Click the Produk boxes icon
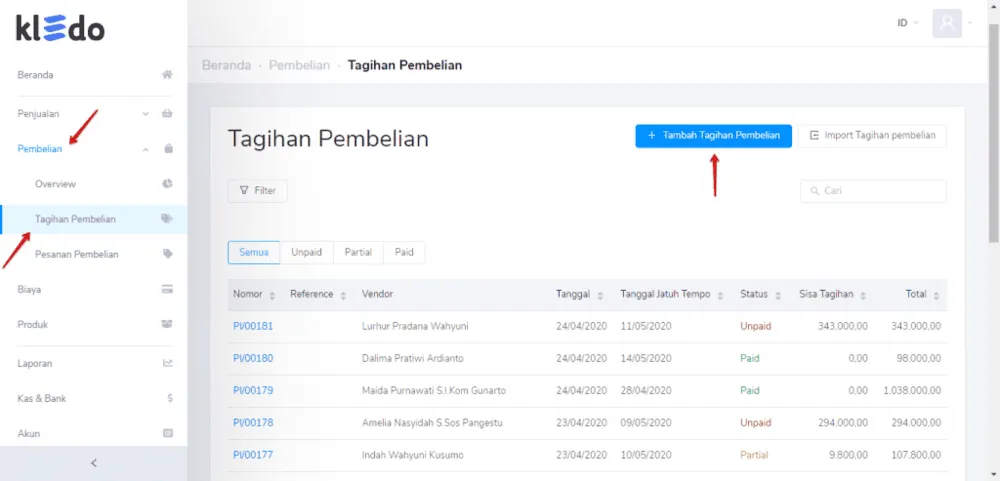 [x=168, y=324]
